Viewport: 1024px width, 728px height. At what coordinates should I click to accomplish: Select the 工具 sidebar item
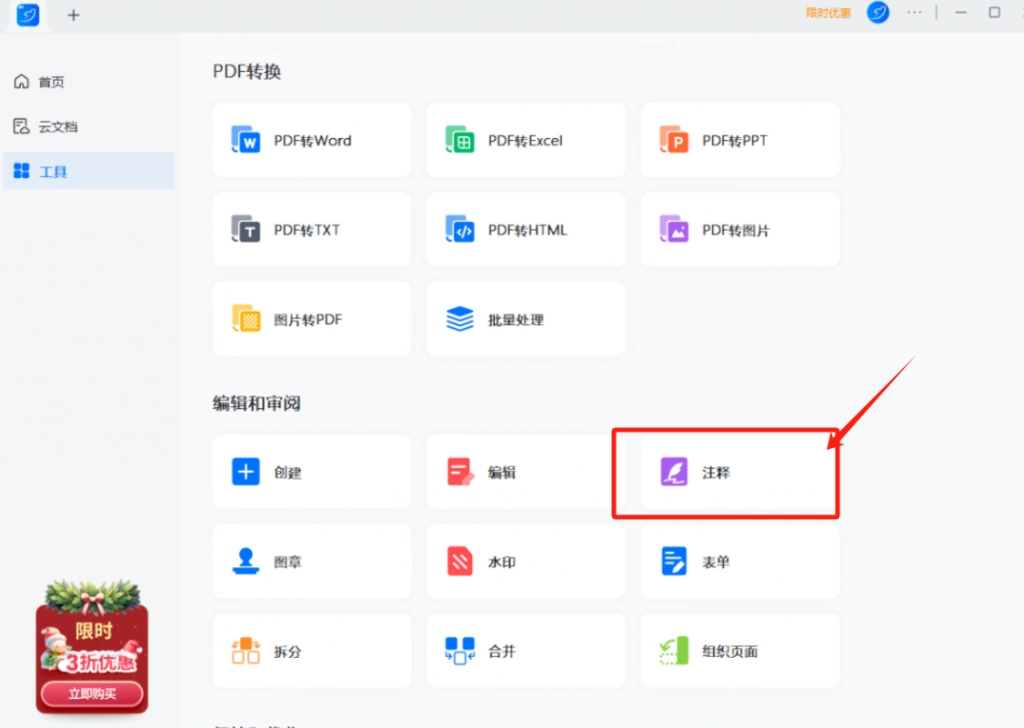tap(88, 171)
